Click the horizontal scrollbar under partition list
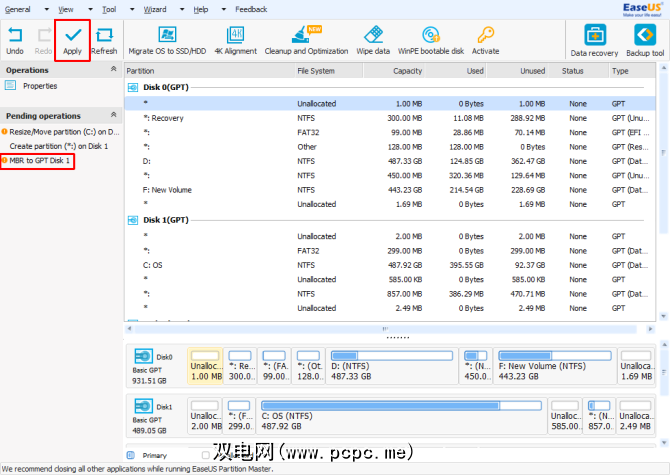The height and width of the screenshot is (475, 670). [x=385, y=329]
